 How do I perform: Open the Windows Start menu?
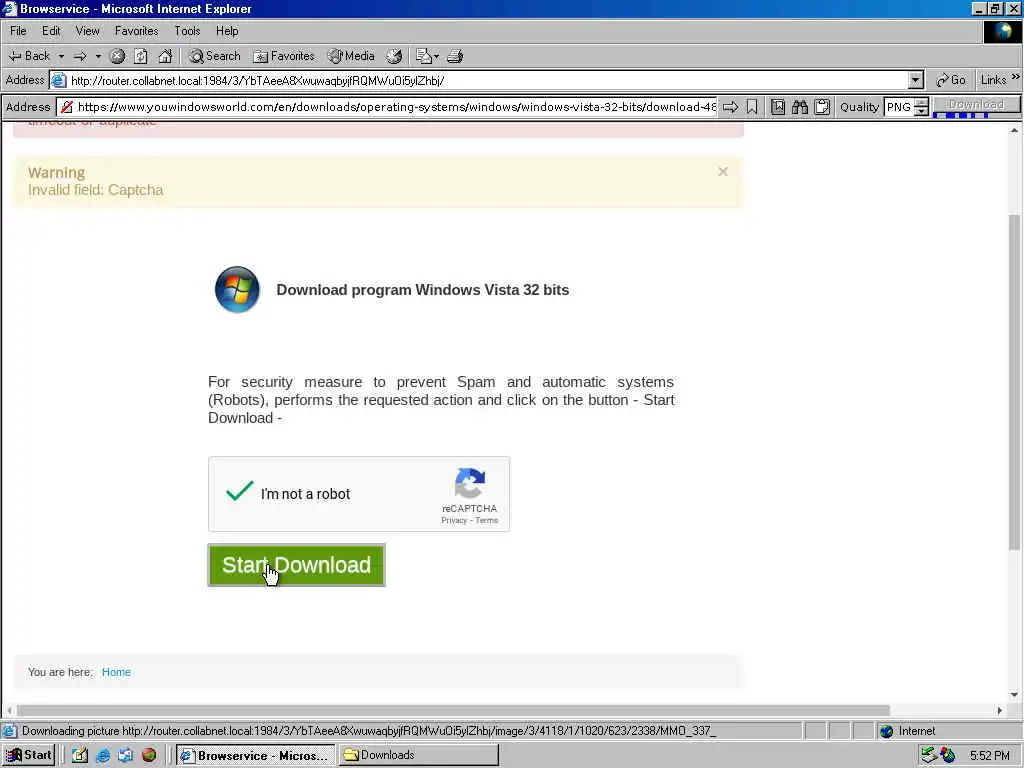[x=29, y=755]
